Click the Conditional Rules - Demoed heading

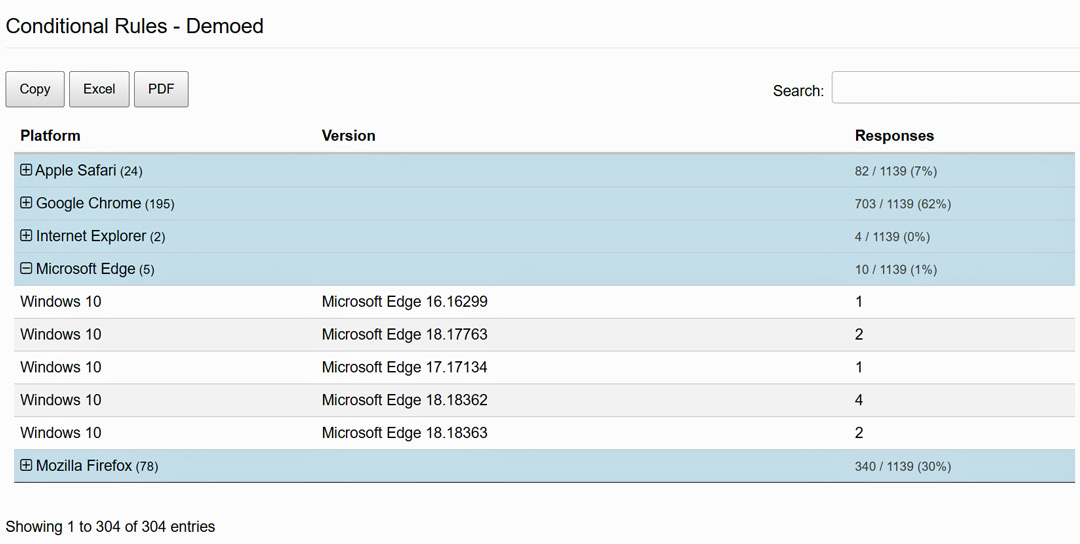[x=134, y=26]
